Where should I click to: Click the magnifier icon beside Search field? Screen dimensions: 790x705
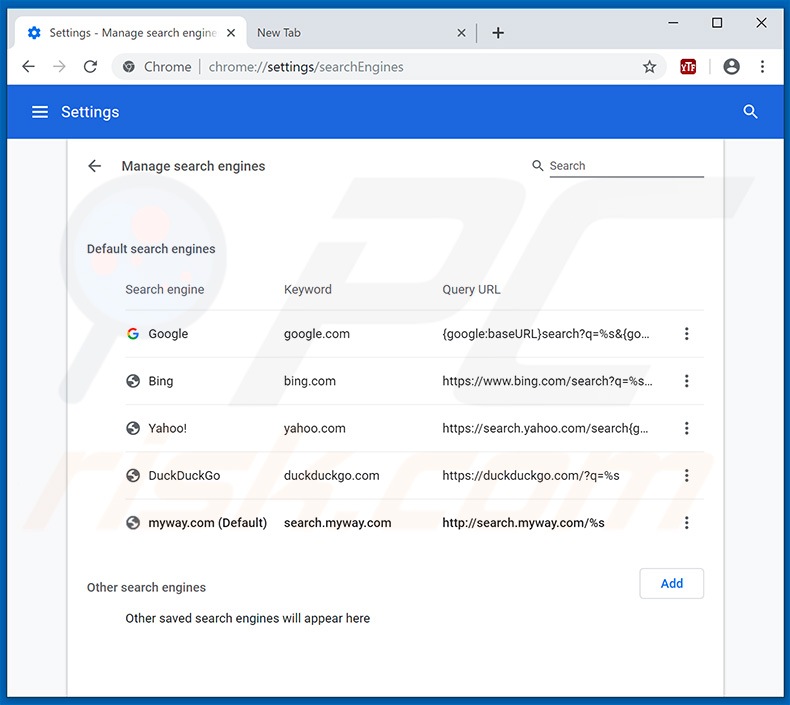click(538, 166)
